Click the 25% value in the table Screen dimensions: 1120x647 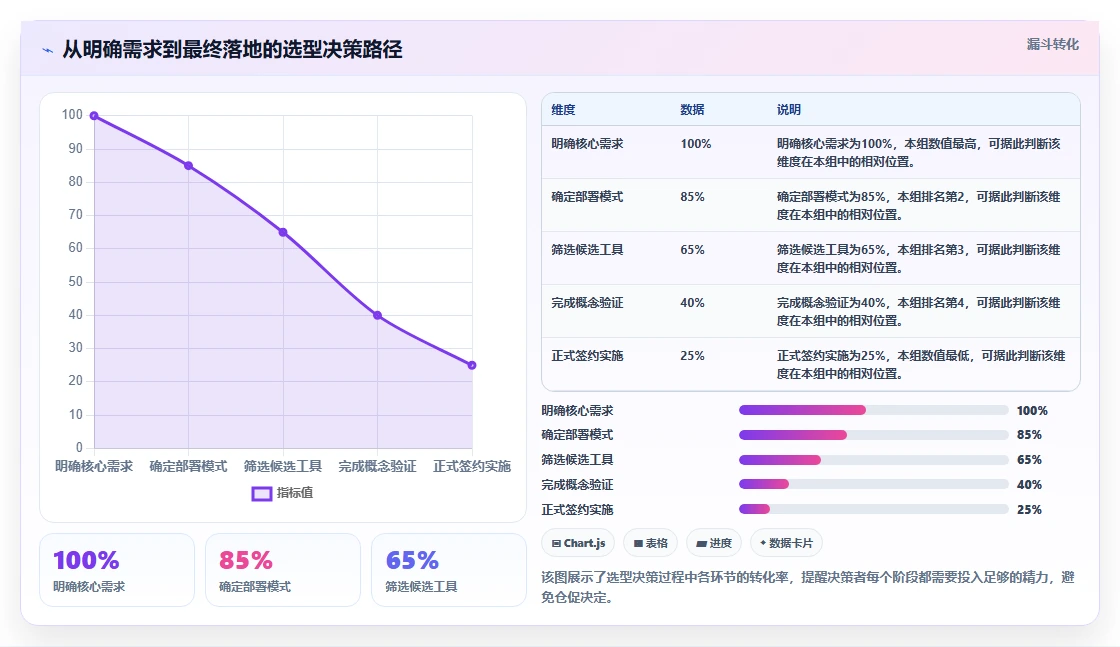pos(692,356)
